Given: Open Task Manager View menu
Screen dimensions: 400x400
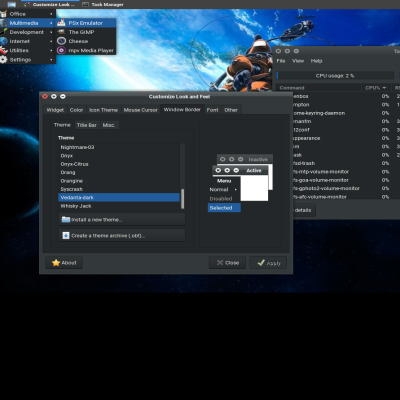Looking at the screenshot, I should (x=298, y=61).
